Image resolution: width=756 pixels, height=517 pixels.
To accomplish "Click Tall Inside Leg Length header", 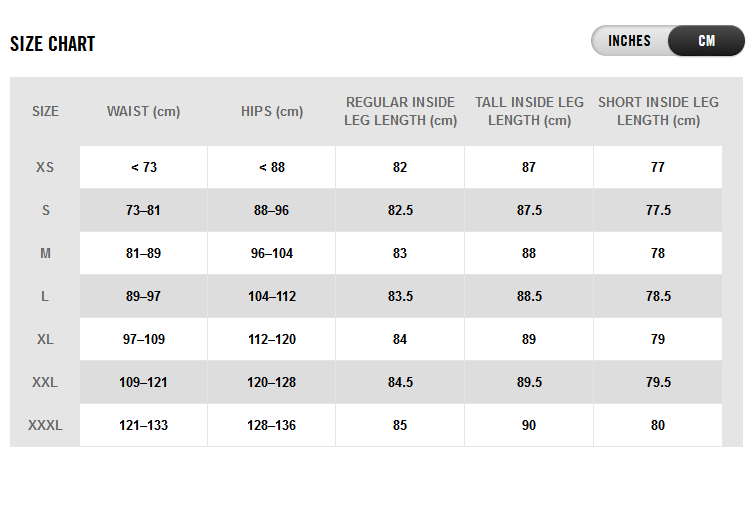I will click(x=529, y=111).
